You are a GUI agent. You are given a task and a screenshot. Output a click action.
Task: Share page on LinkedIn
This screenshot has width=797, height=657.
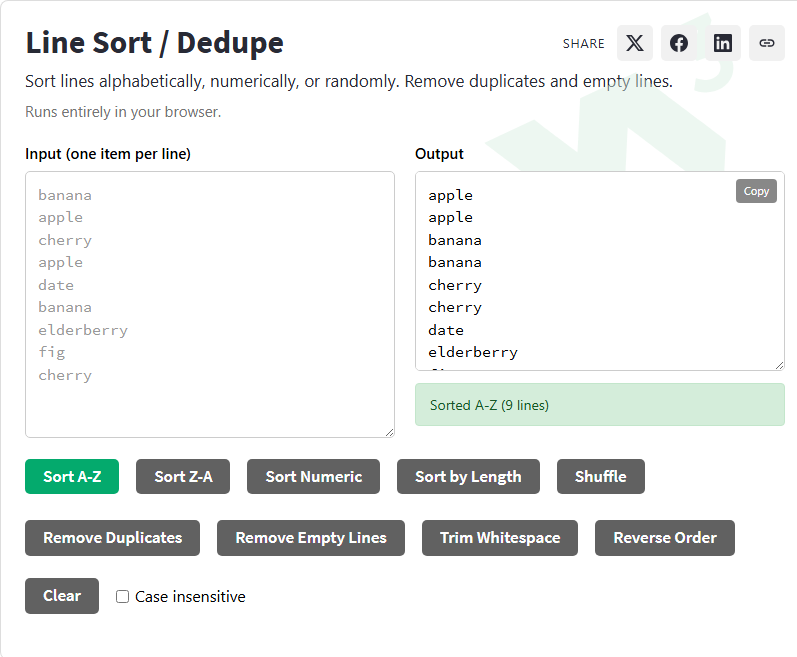click(722, 43)
